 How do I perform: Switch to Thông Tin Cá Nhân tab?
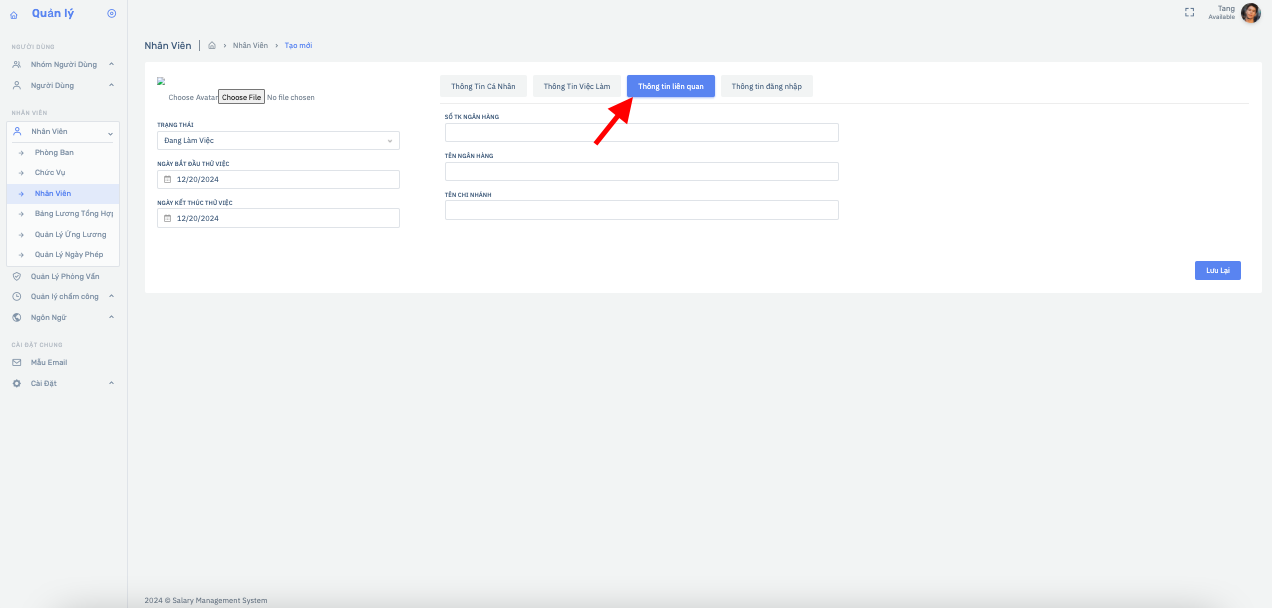[x=483, y=86]
